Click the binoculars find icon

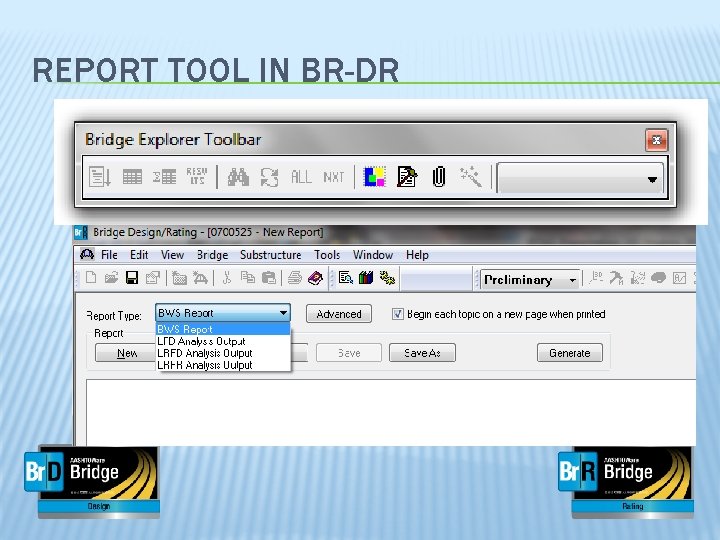click(238, 177)
